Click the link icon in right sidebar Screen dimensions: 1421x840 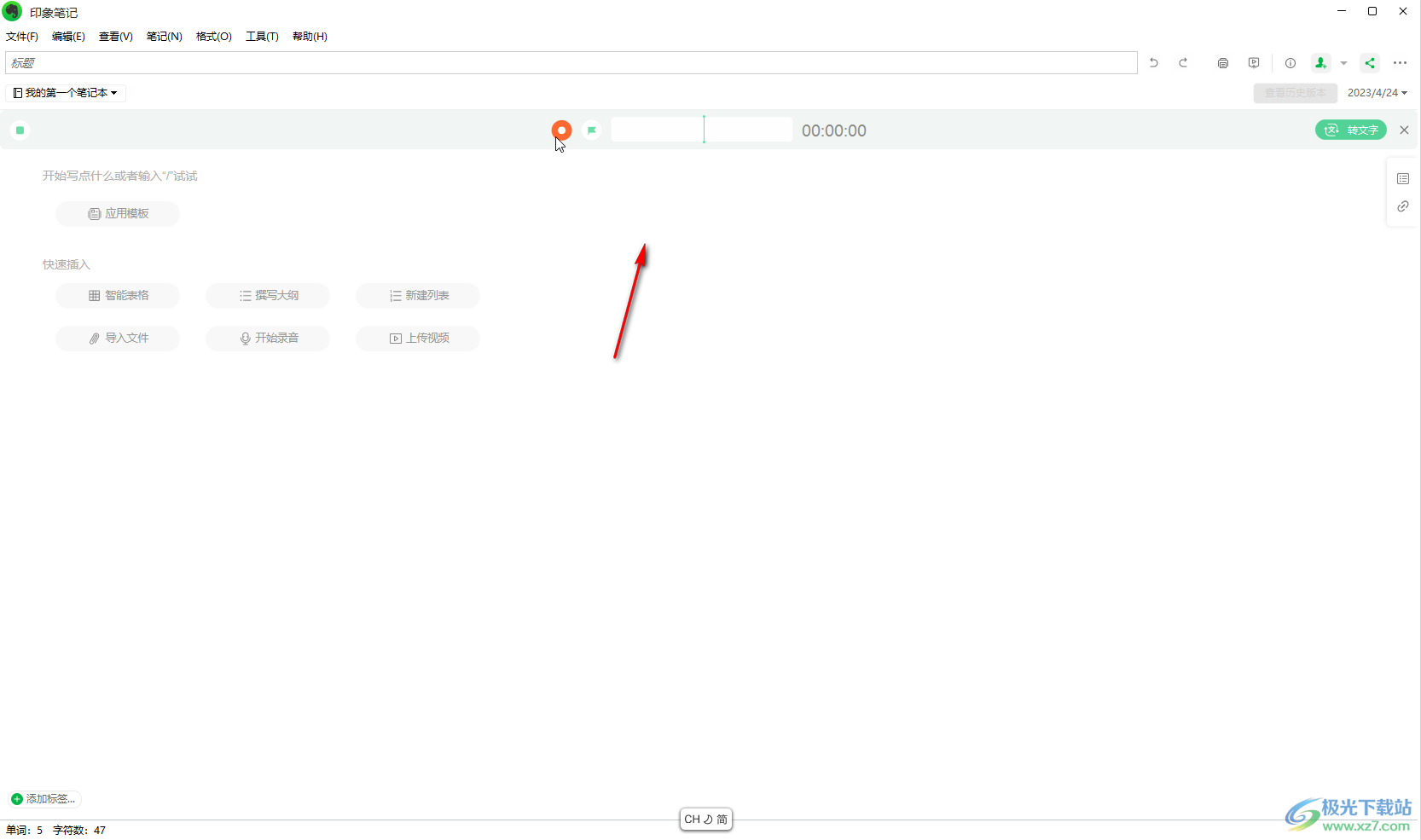pos(1403,206)
